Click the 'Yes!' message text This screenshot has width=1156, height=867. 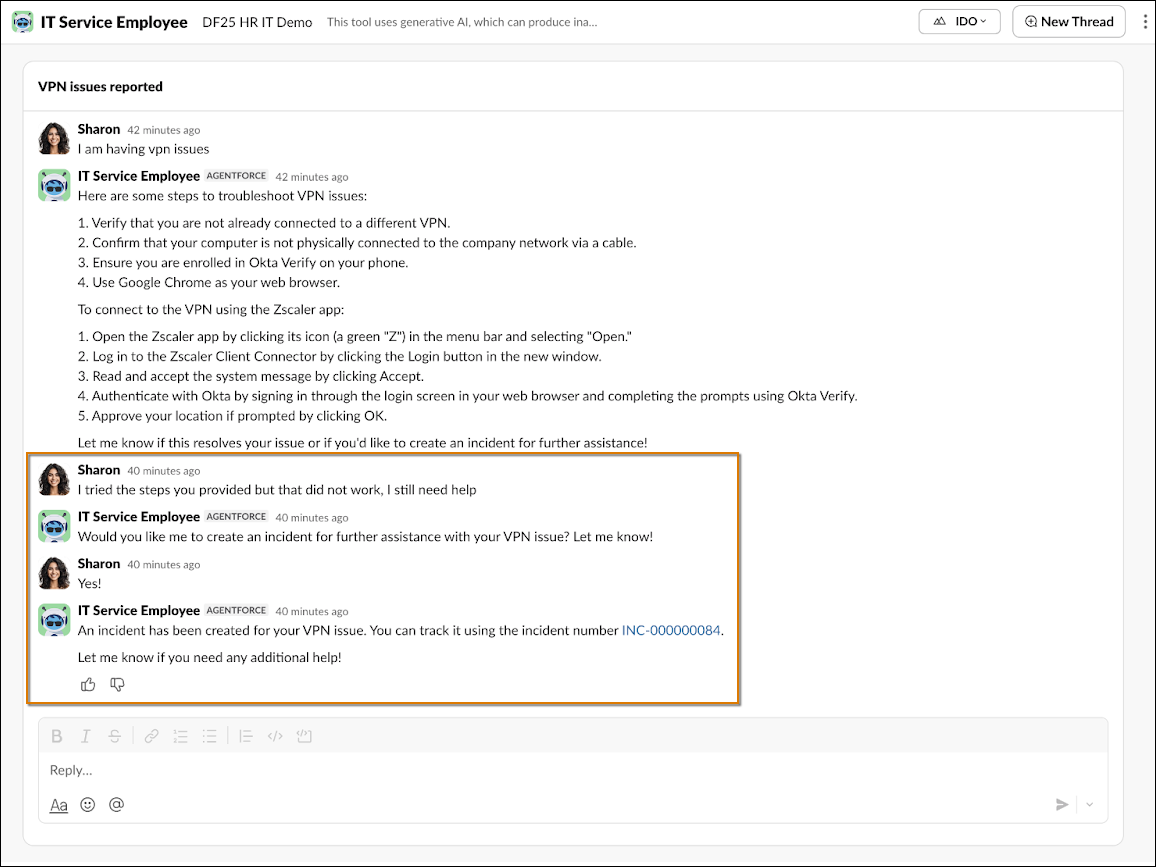(90, 583)
